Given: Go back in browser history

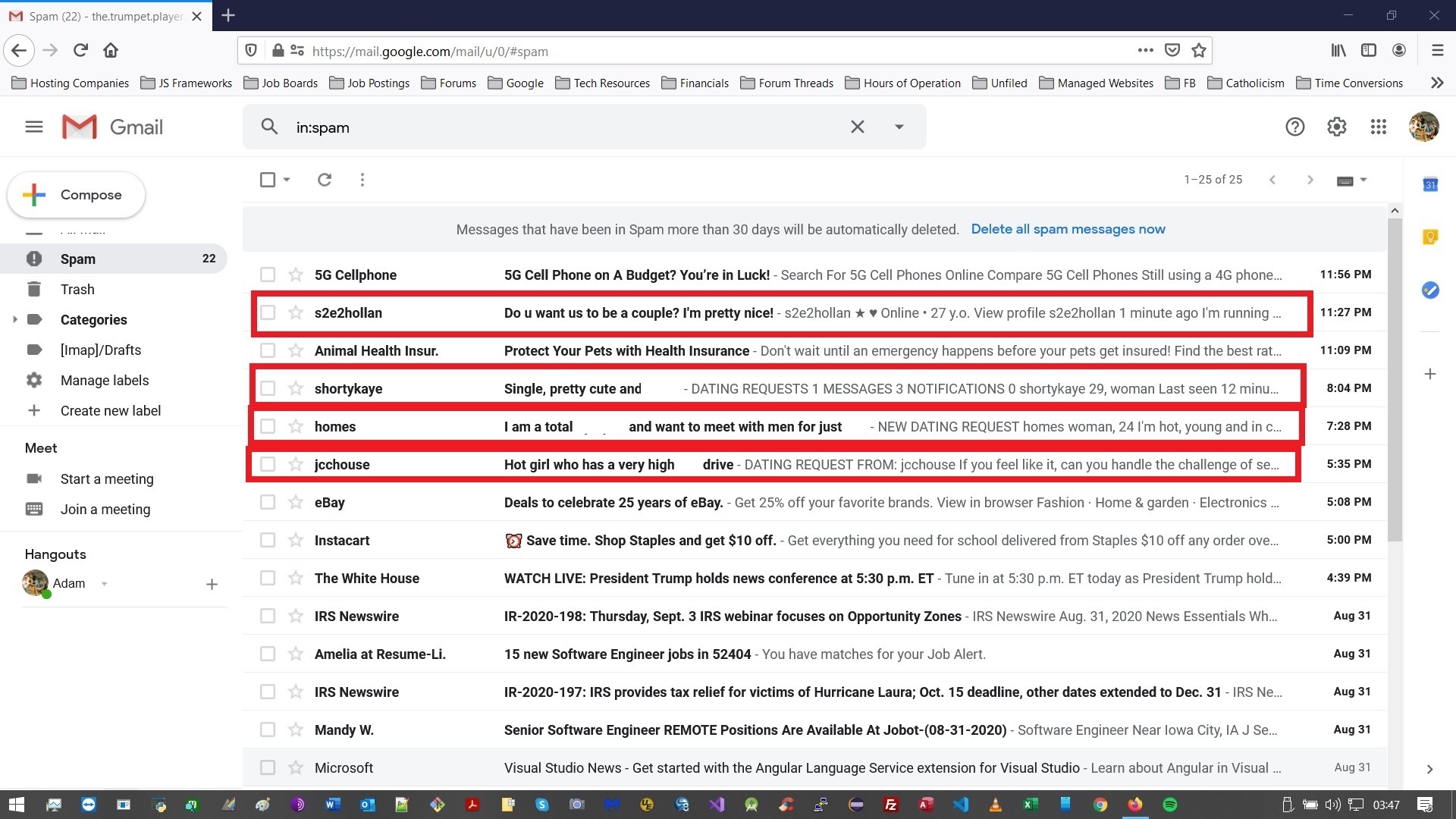Looking at the screenshot, I should click(19, 51).
